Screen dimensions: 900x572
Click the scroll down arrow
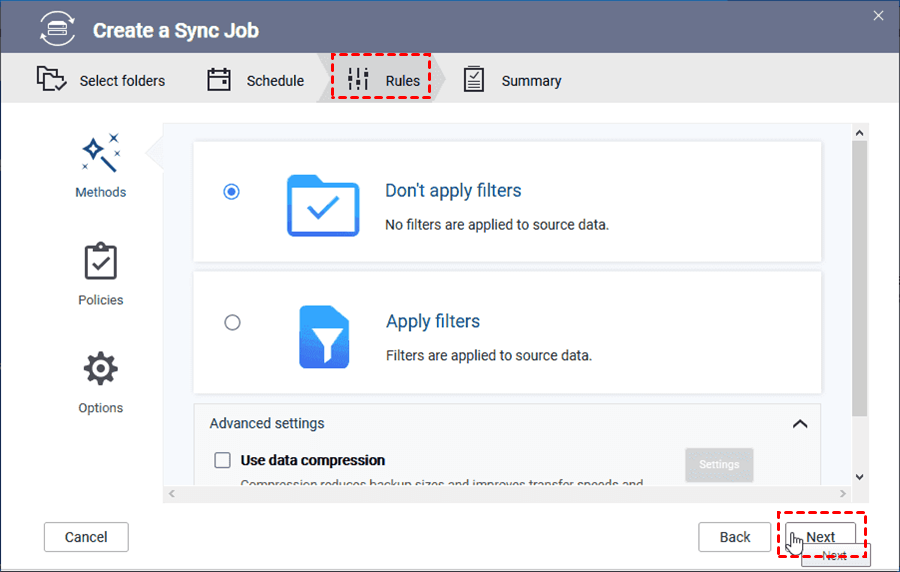[859, 477]
